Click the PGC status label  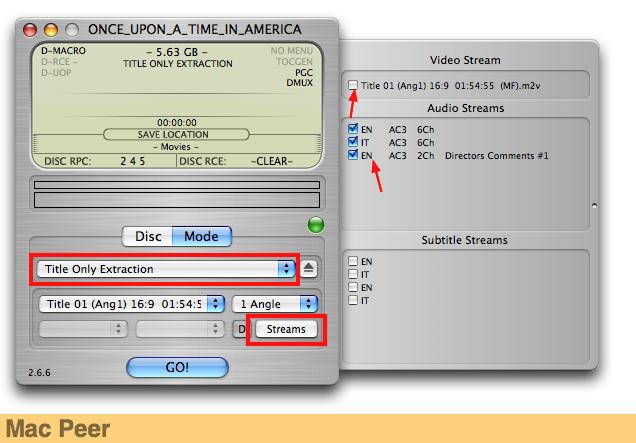coord(304,73)
